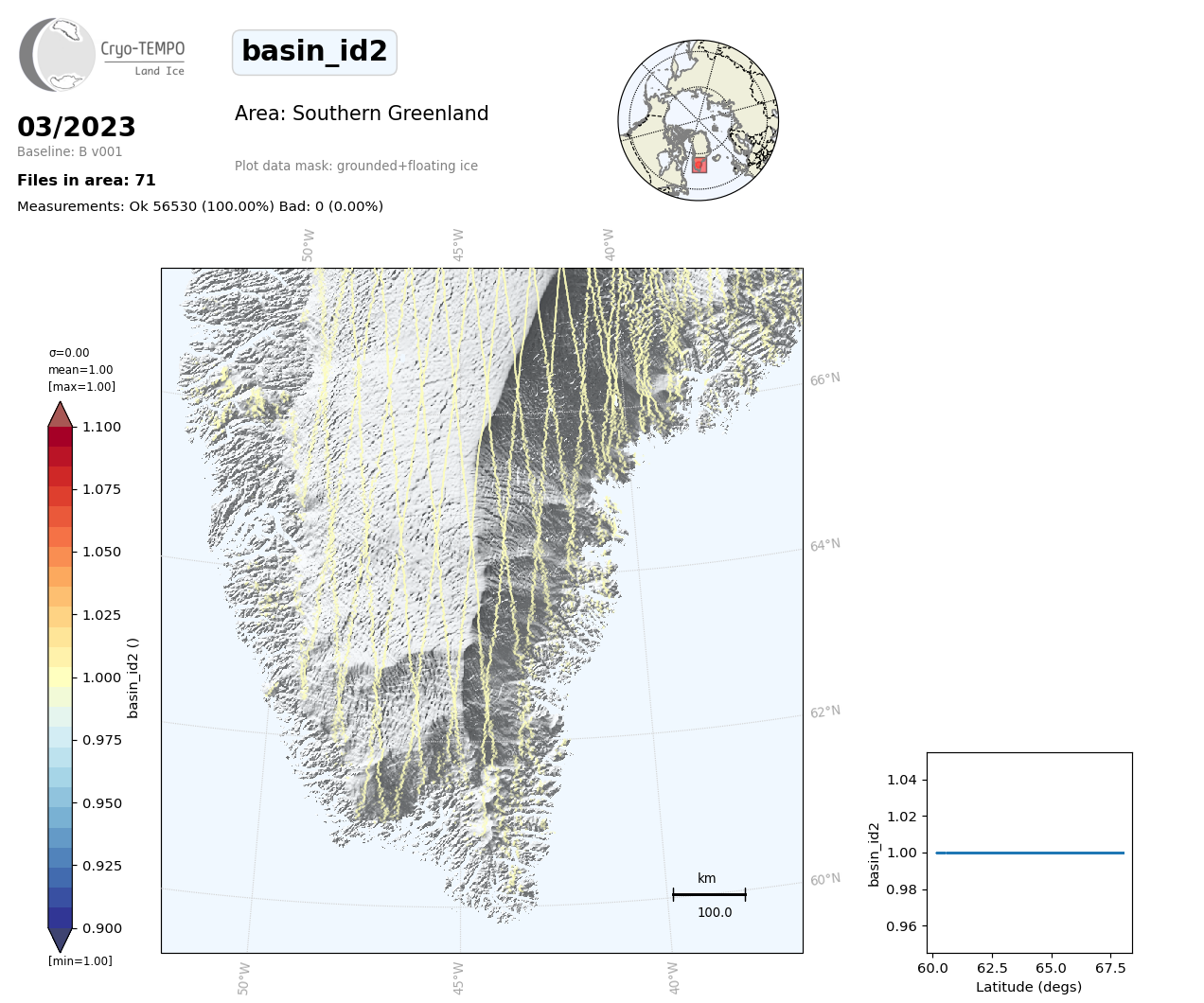Click the red area marker on the globe
The height and width of the screenshot is (1003, 1204).
699,165
